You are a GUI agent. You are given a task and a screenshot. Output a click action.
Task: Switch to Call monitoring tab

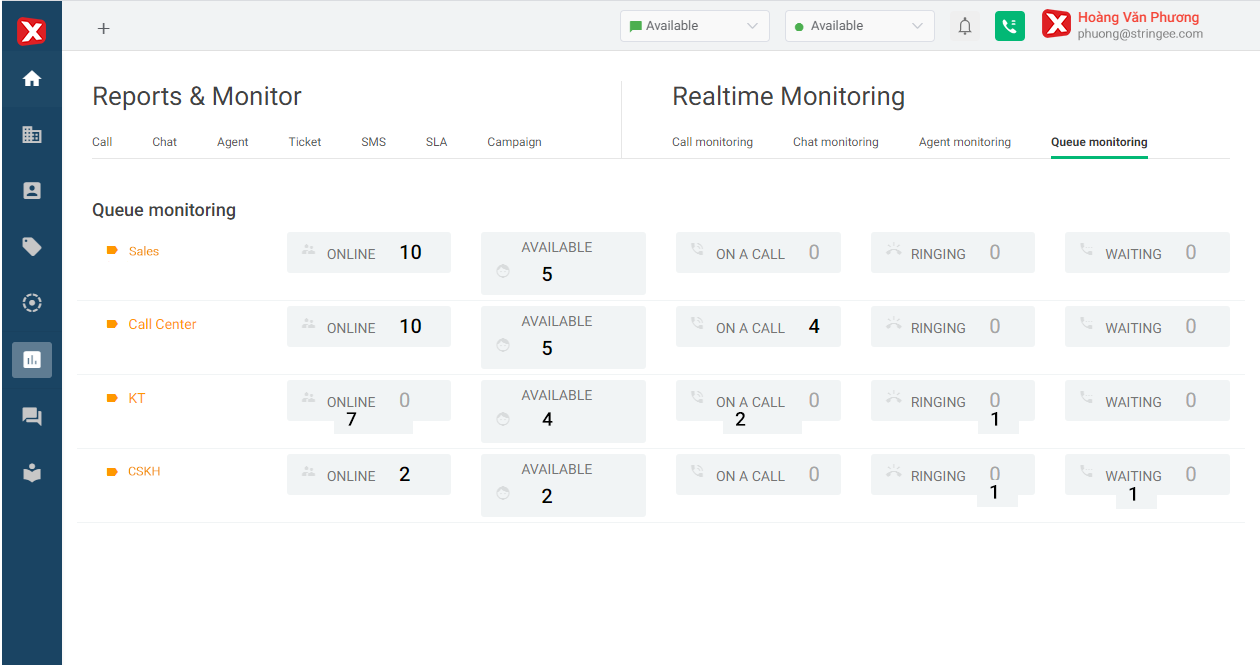[x=712, y=142]
